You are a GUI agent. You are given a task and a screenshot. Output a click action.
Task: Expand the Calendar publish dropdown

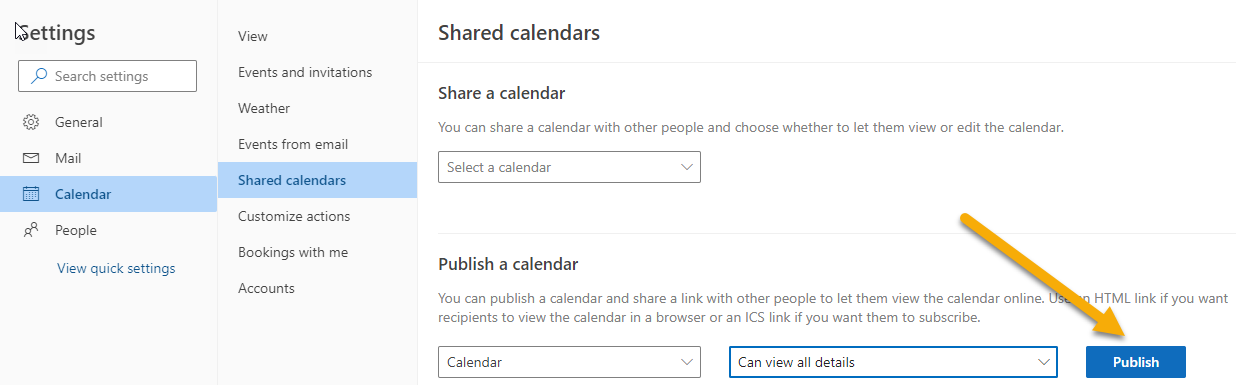pos(569,362)
